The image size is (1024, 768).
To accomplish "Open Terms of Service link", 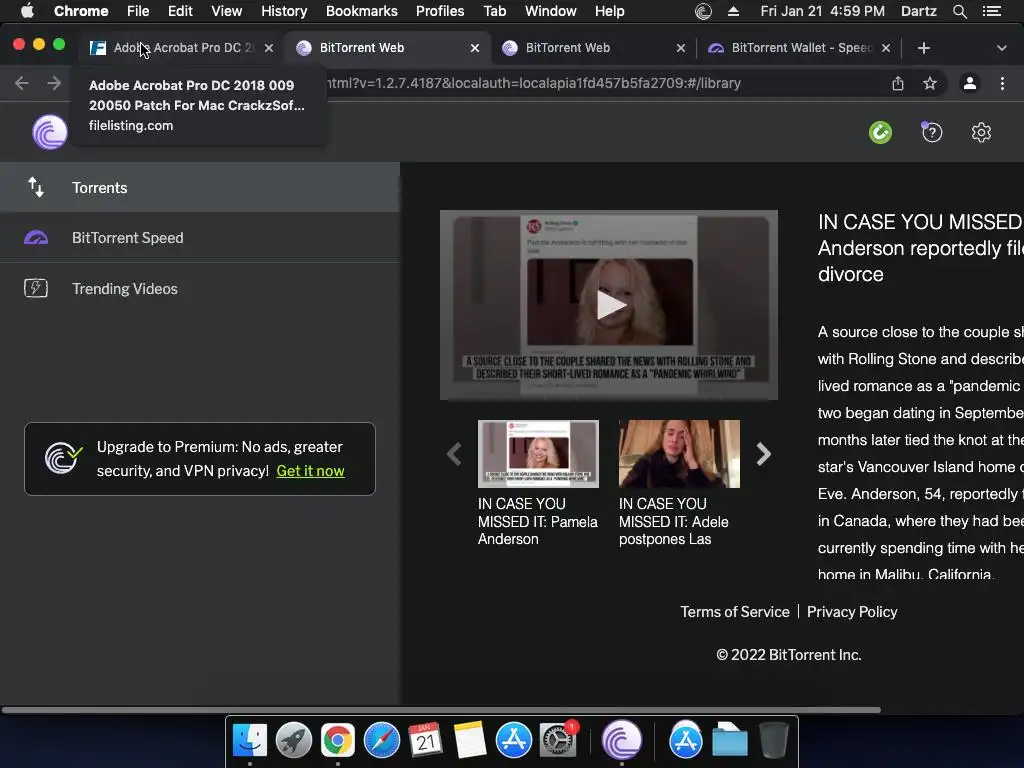I will 735,612.
